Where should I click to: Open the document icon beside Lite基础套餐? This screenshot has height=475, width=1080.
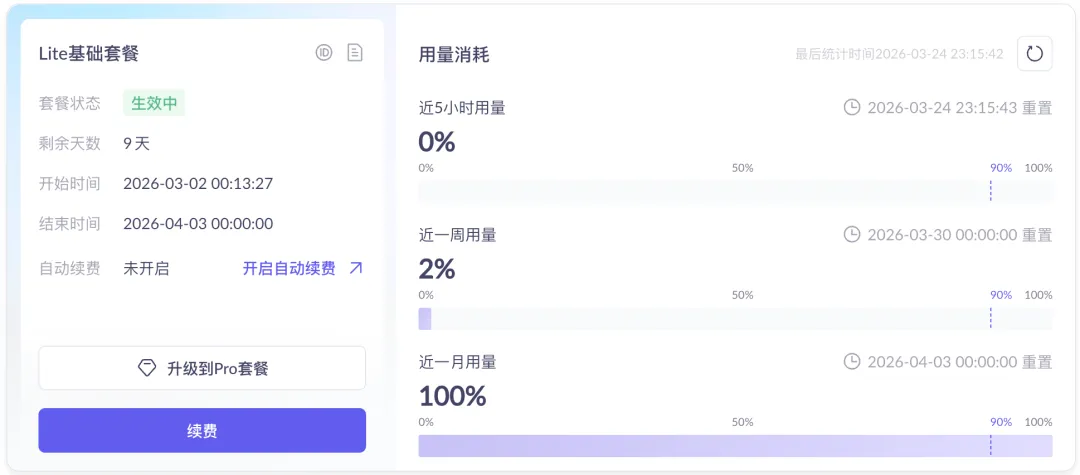click(354, 53)
